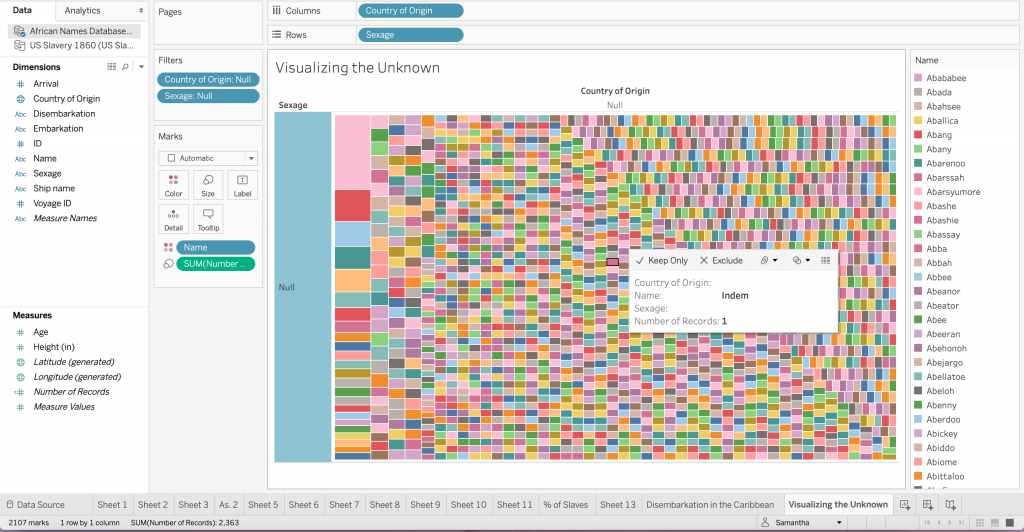
Task: Go to the Data Source tab
Action: pos(41,505)
